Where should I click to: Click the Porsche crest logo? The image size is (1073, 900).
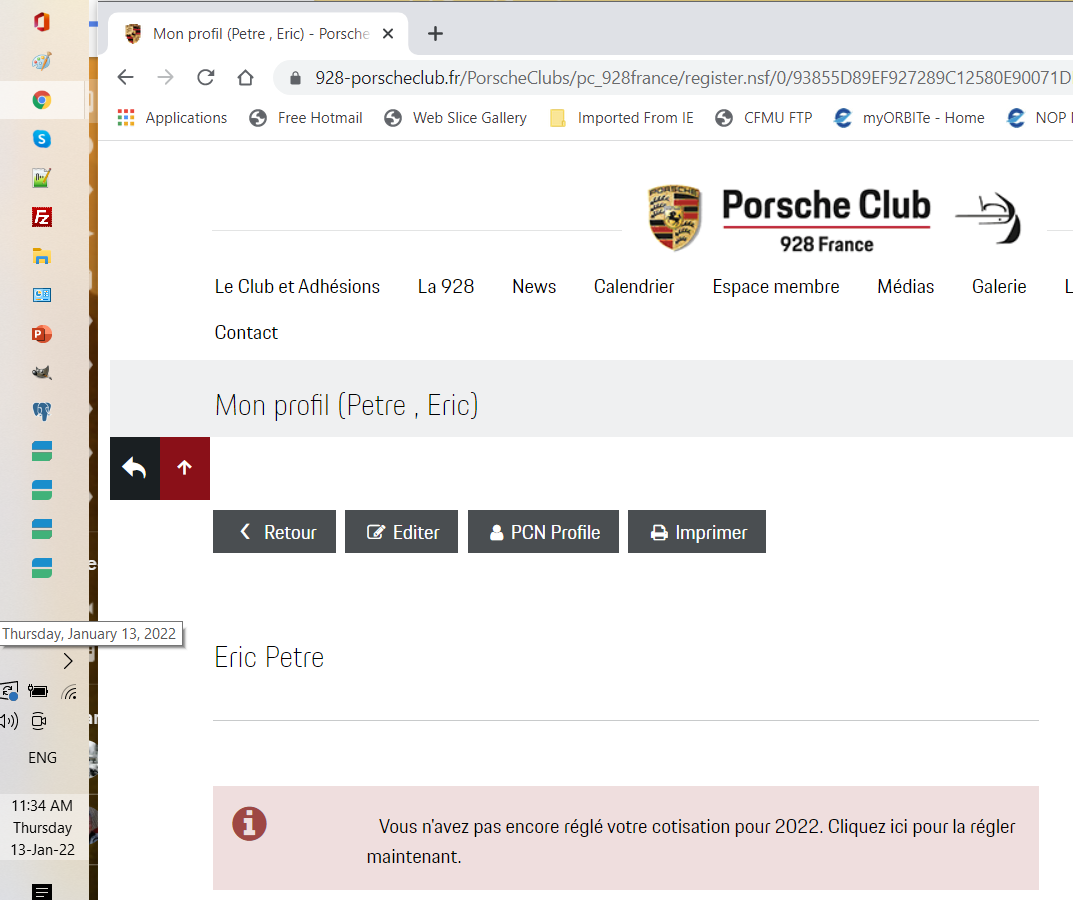click(x=674, y=218)
